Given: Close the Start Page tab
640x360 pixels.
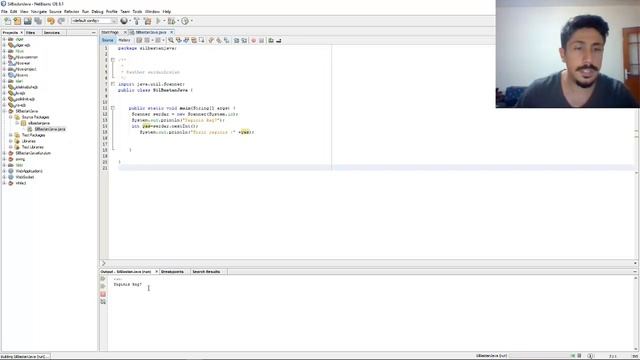Looking at the screenshot, I should point(125,32).
